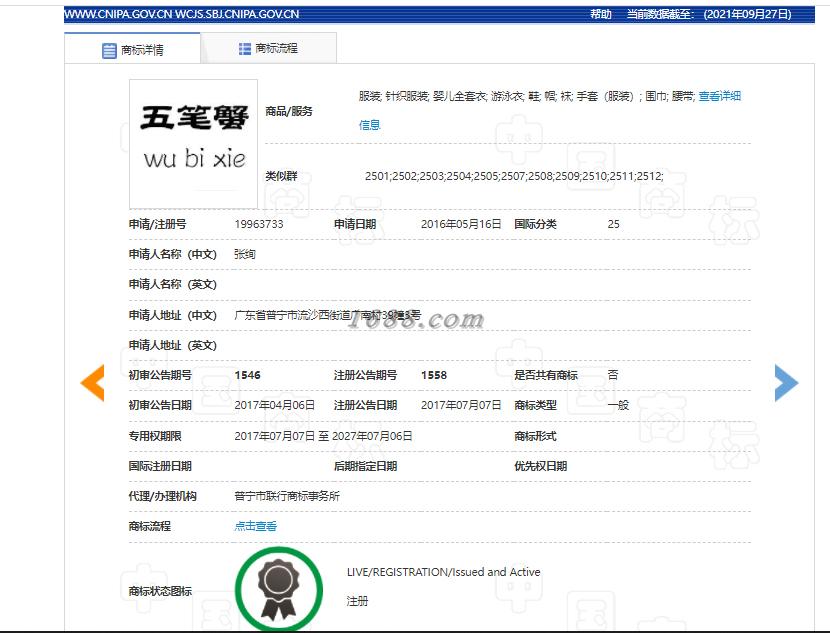830x633 pixels.
Task: Click international class value 25
Action: [614, 224]
